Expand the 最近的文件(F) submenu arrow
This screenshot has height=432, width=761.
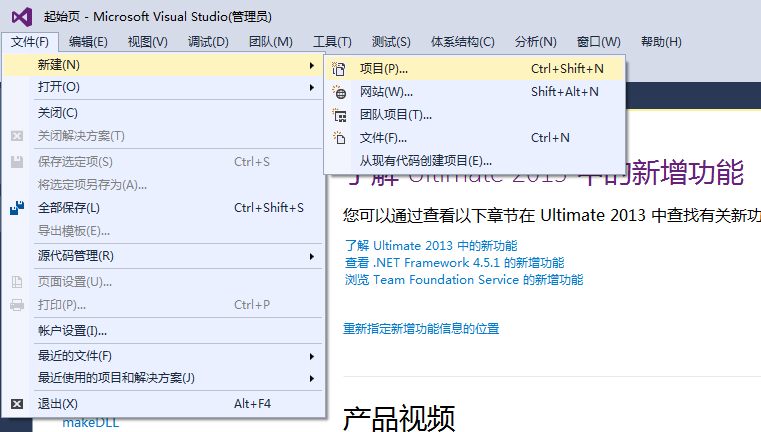click(312, 356)
